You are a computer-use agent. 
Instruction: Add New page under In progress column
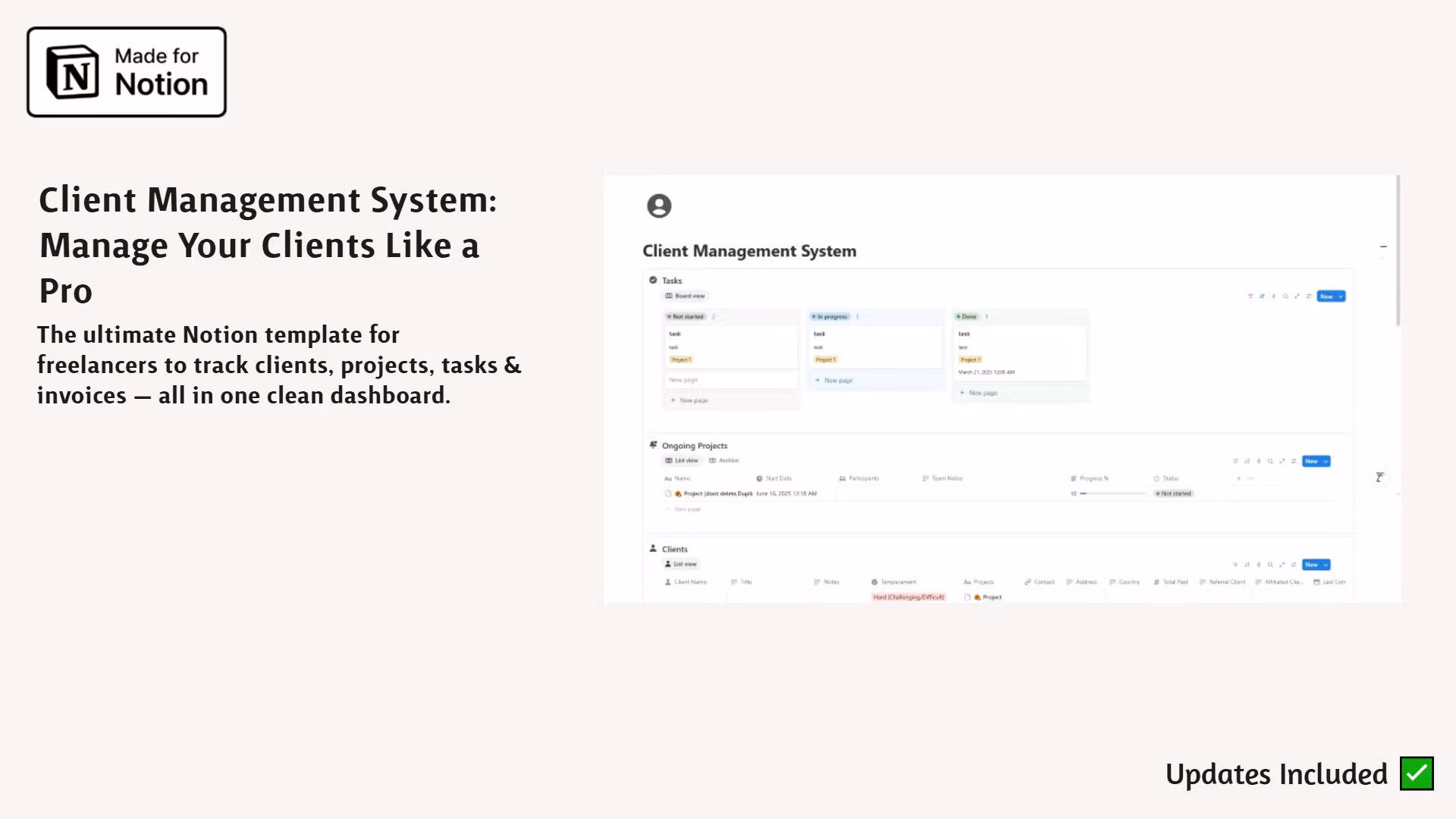[834, 381]
